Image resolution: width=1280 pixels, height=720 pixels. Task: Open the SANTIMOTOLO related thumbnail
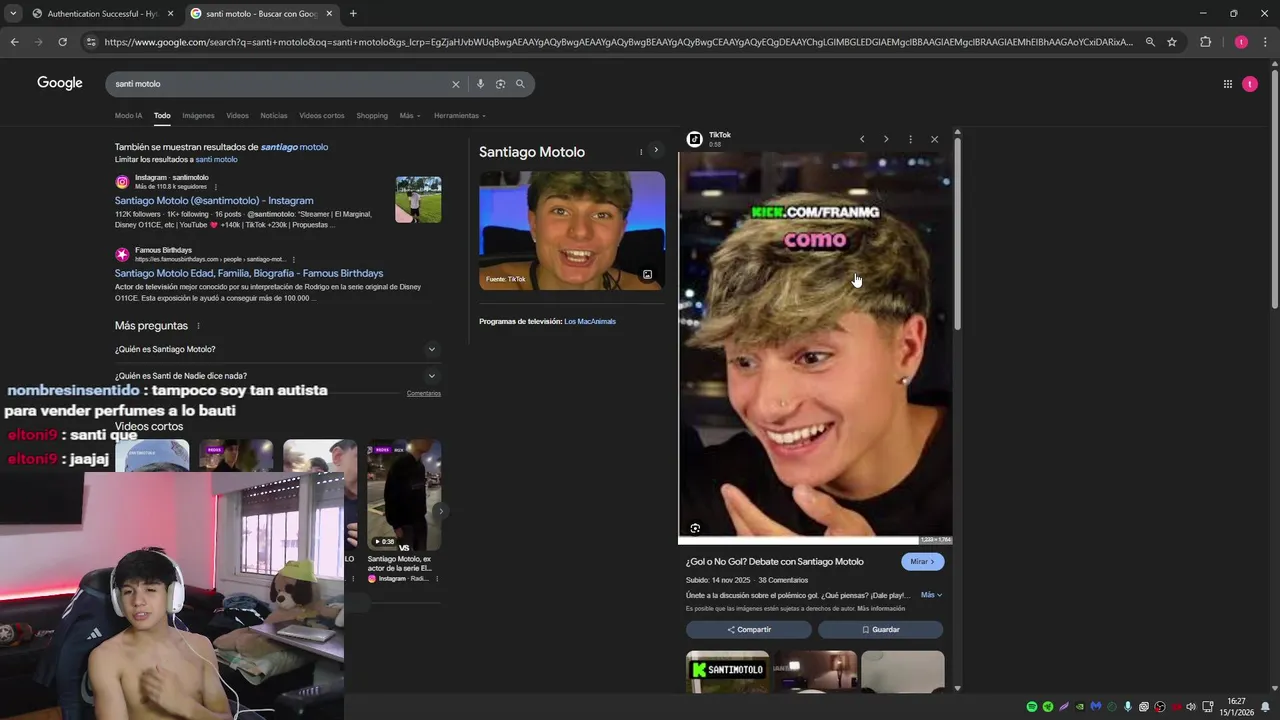(x=727, y=671)
